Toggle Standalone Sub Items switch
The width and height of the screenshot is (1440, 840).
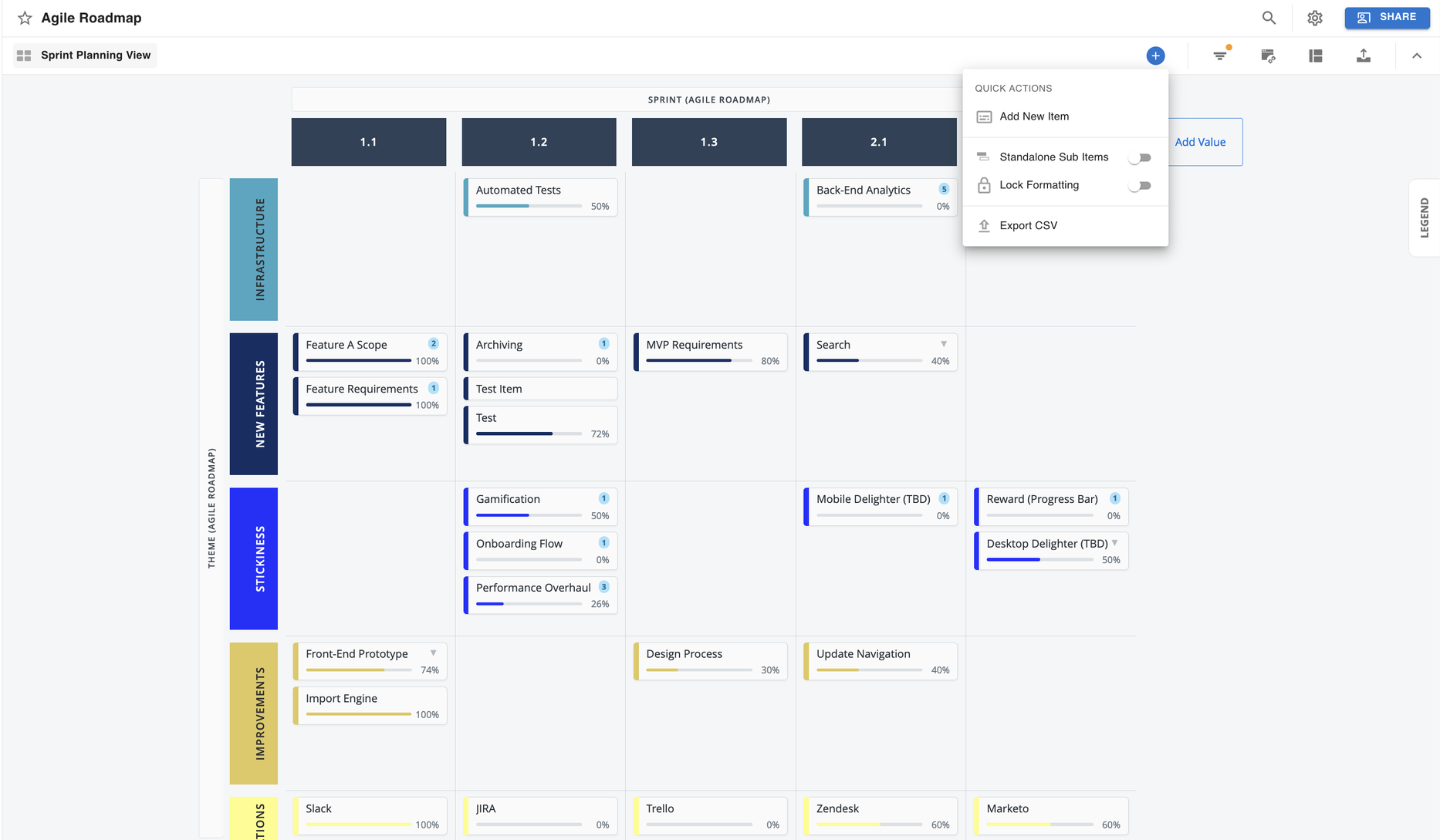click(1140, 157)
